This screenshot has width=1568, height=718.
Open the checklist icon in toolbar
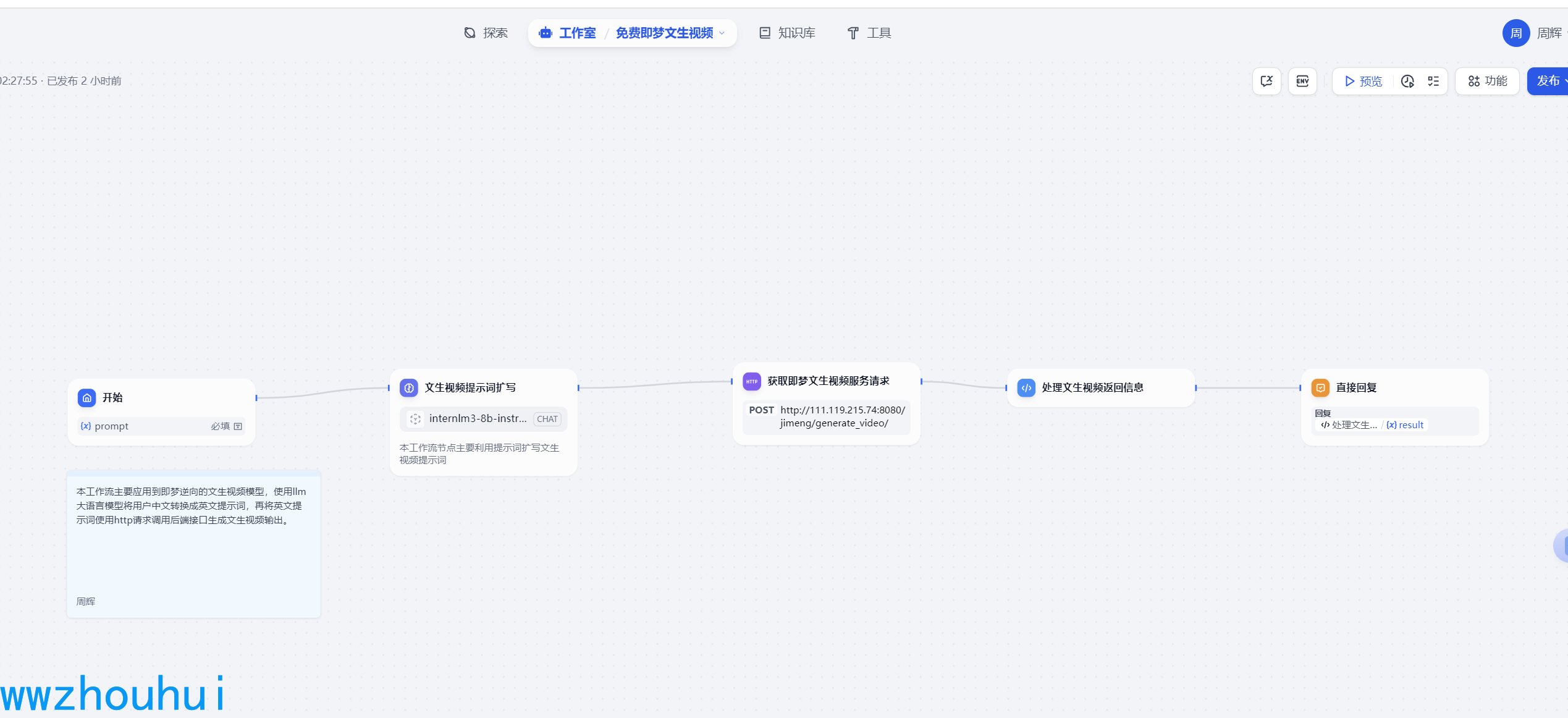[1433, 81]
